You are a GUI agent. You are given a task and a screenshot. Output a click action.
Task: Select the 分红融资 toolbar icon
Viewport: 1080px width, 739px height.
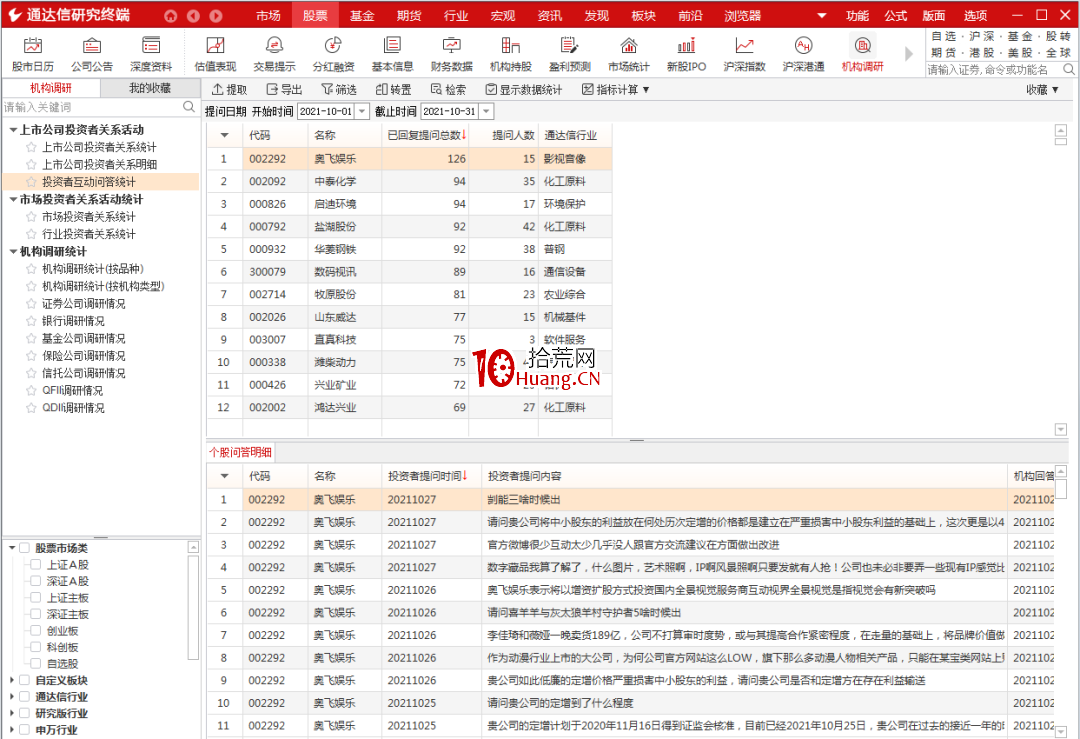tap(333, 46)
